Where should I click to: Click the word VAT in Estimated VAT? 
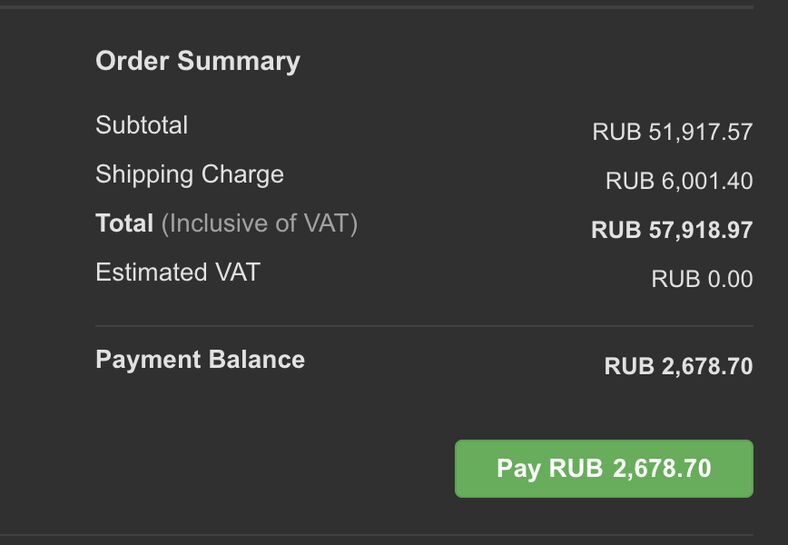point(236,272)
